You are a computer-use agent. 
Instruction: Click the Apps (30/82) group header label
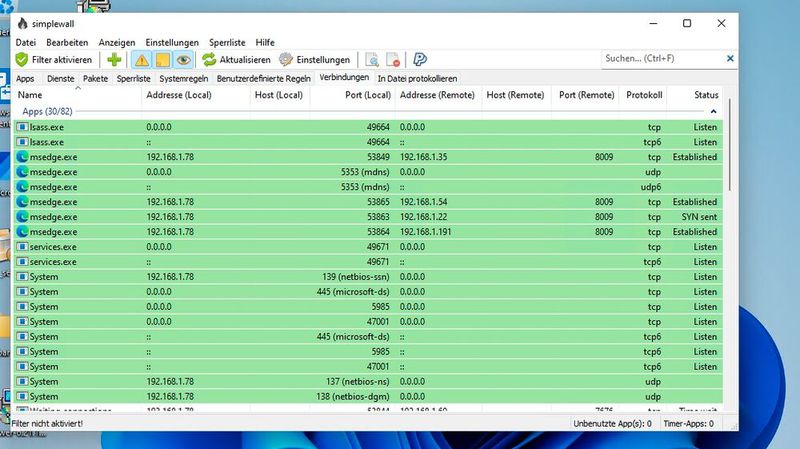(x=47, y=111)
